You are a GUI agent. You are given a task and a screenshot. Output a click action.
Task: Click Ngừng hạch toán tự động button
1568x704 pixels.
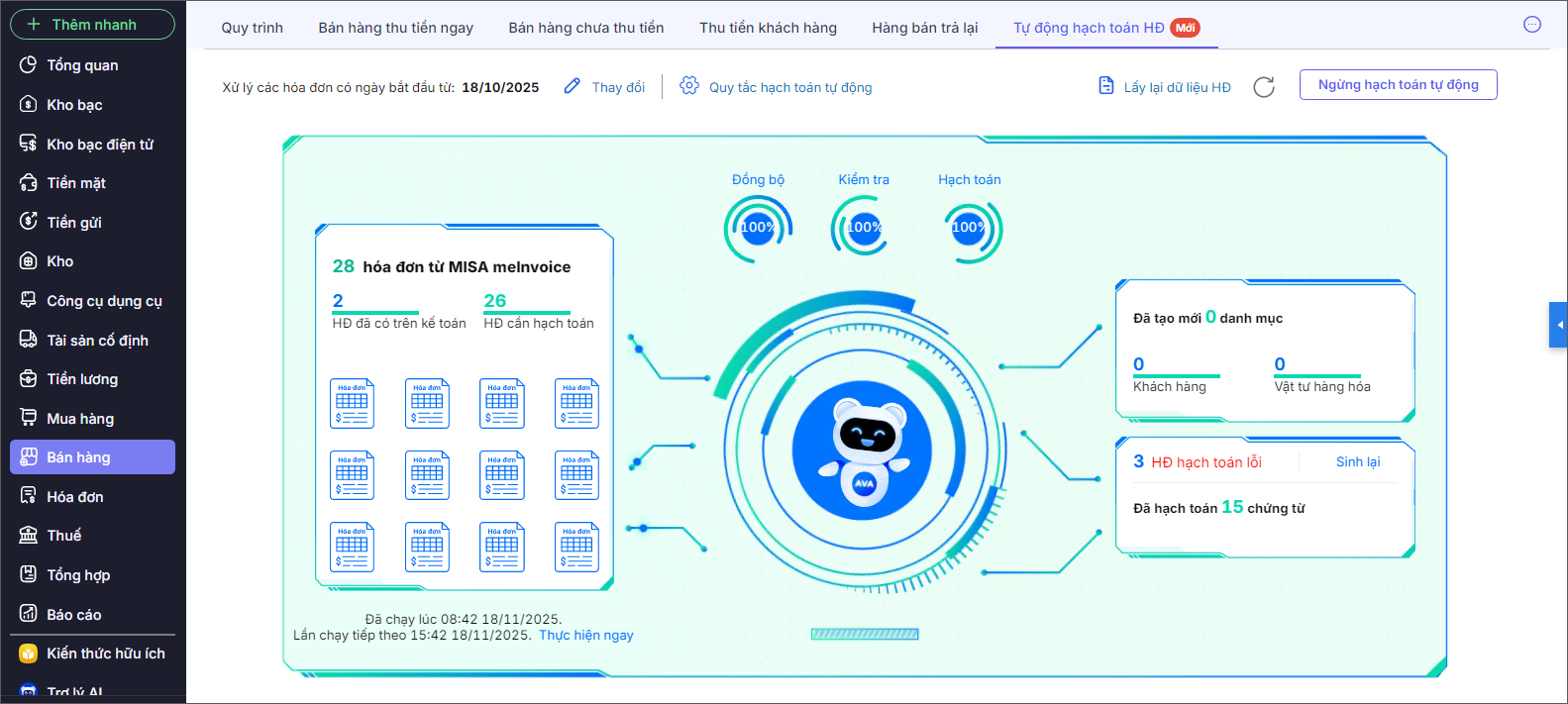[1398, 85]
